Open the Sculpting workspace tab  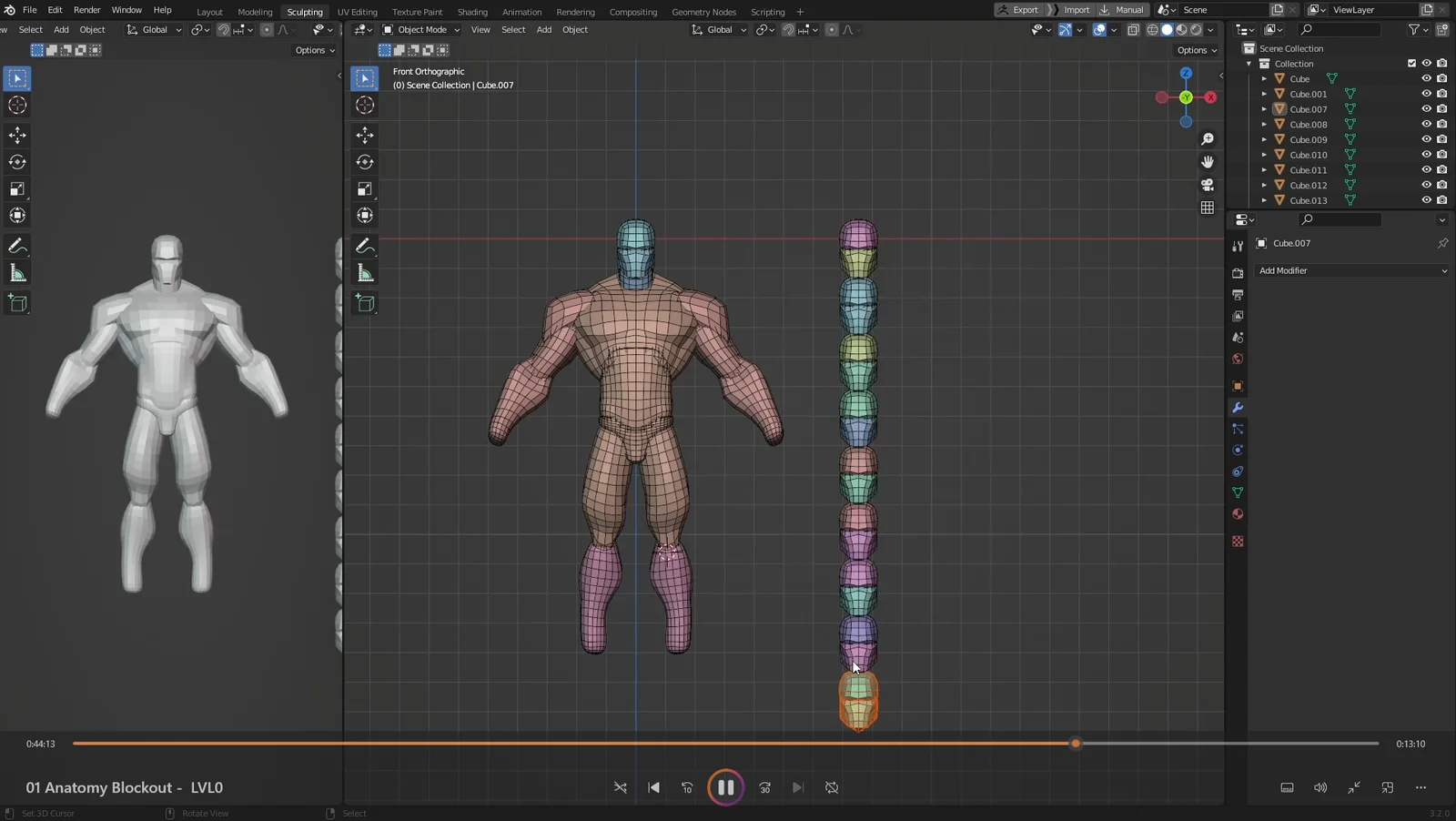(305, 11)
